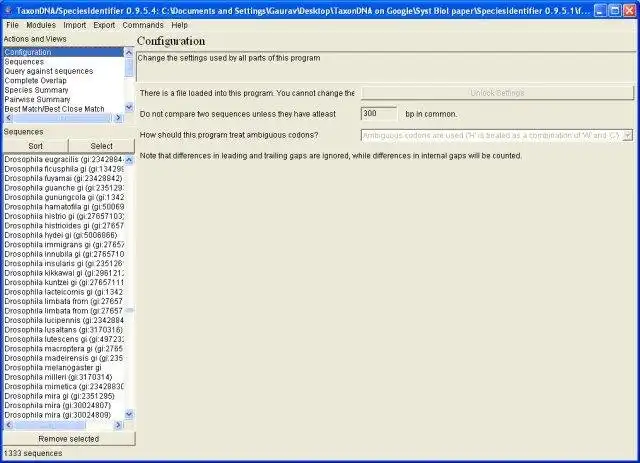
Task: Select Drosophila madeirensis sequence
Action: pyautogui.click(x=63, y=358)
